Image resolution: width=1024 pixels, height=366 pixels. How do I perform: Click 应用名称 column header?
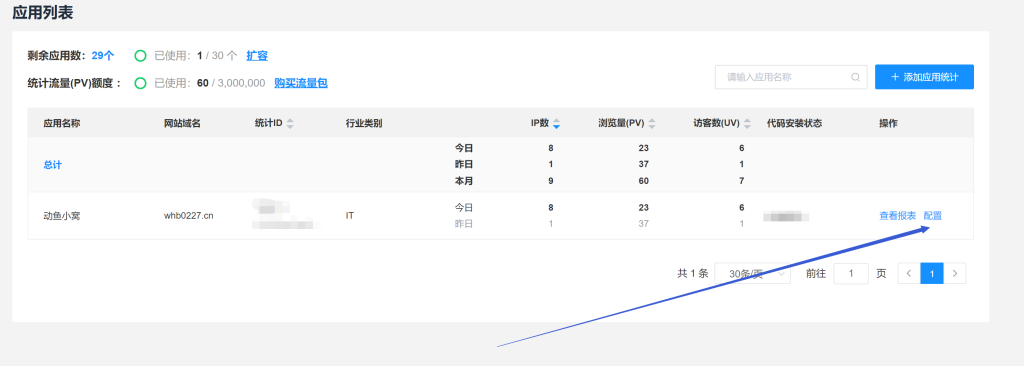click(x=62, y=124)
